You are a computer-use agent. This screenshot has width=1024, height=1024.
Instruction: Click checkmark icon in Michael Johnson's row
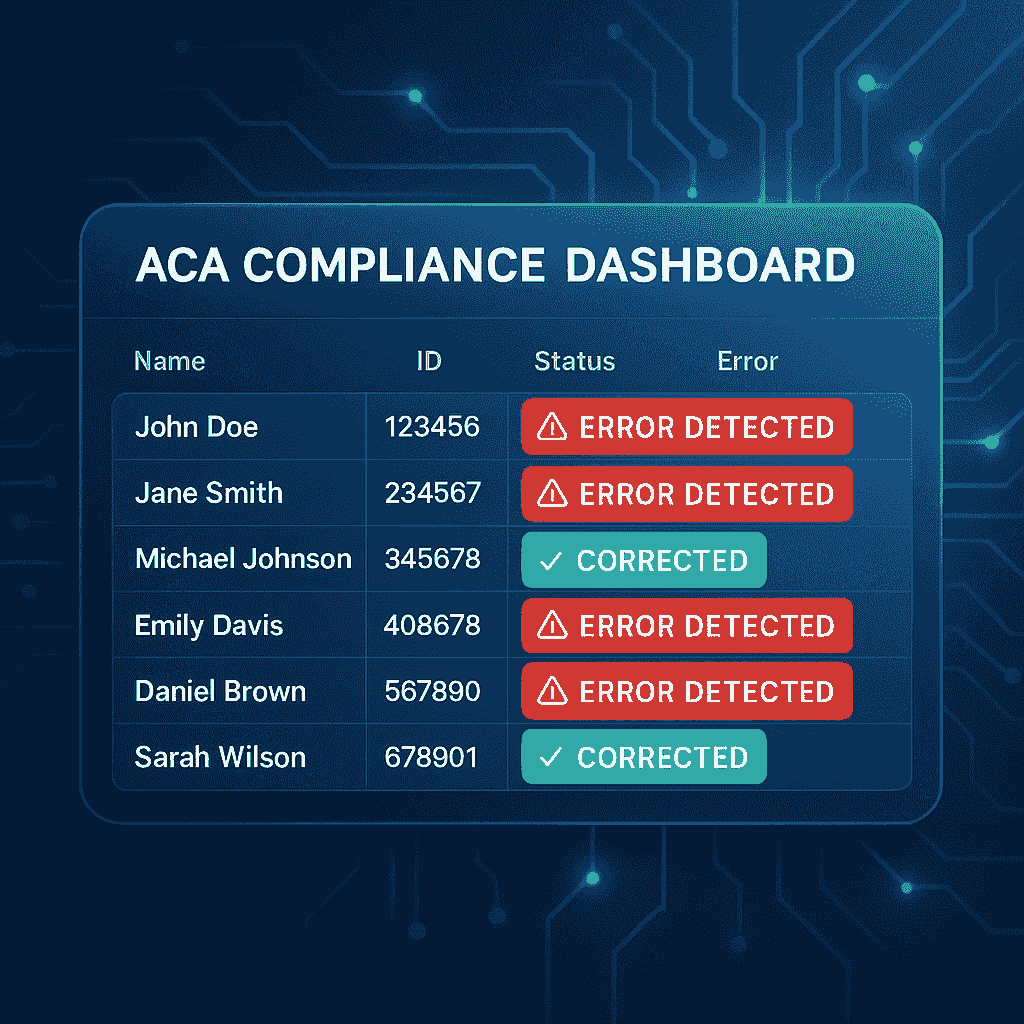[x=549, y=561]
